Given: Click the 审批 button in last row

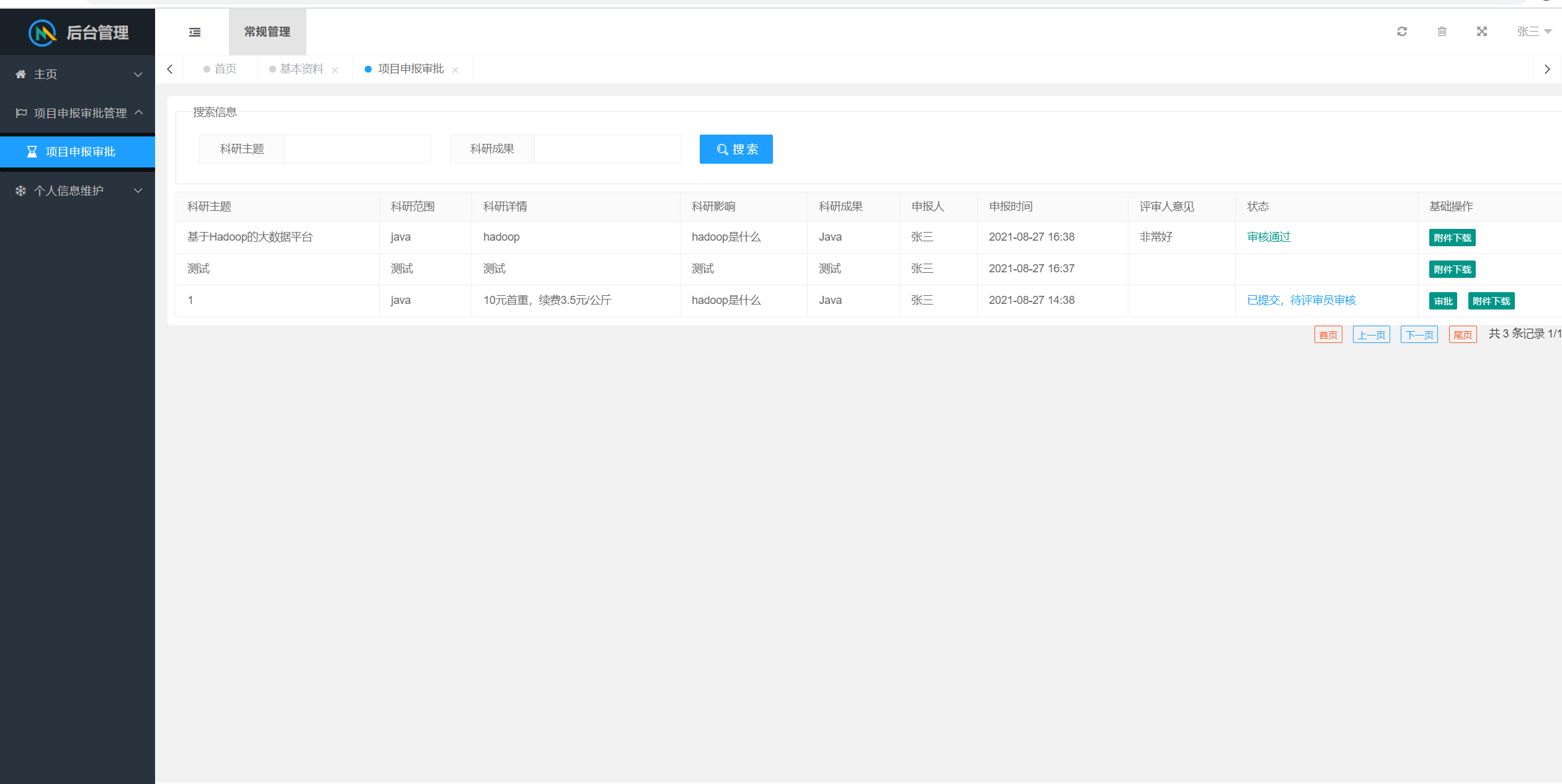Looking at the screenshot, I should (x=1442, y=301).
